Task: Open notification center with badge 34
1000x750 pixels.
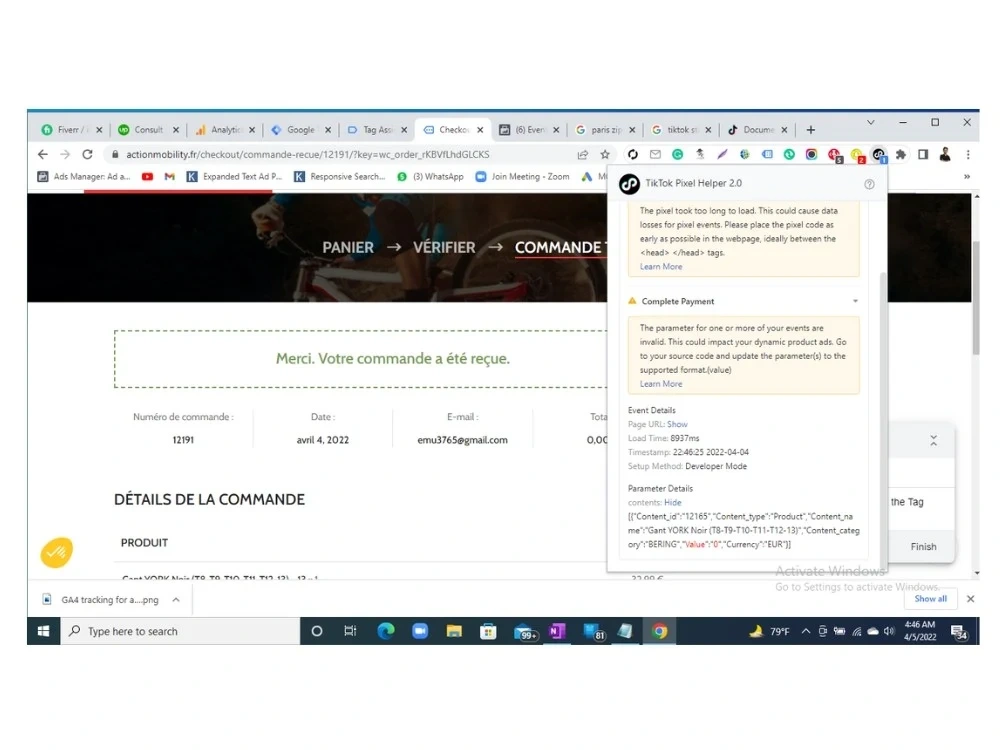Action: click(x=959, y=632)
